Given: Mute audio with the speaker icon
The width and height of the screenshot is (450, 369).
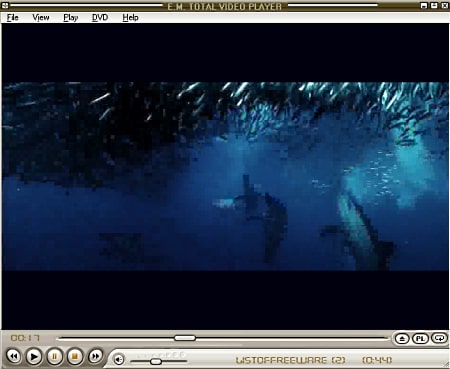Looking at the screenshot, I should (119, 359).
